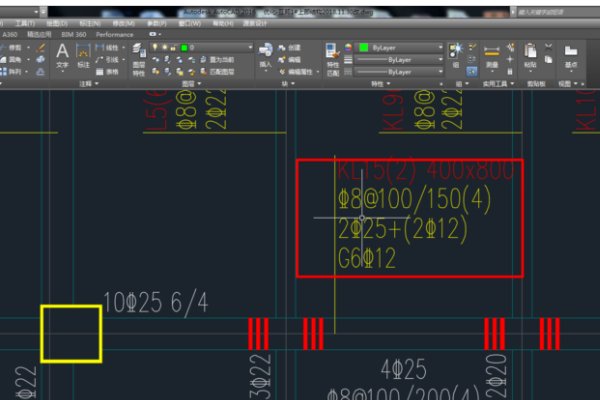Click the green layer 0 color swatch

click(184, 47)
